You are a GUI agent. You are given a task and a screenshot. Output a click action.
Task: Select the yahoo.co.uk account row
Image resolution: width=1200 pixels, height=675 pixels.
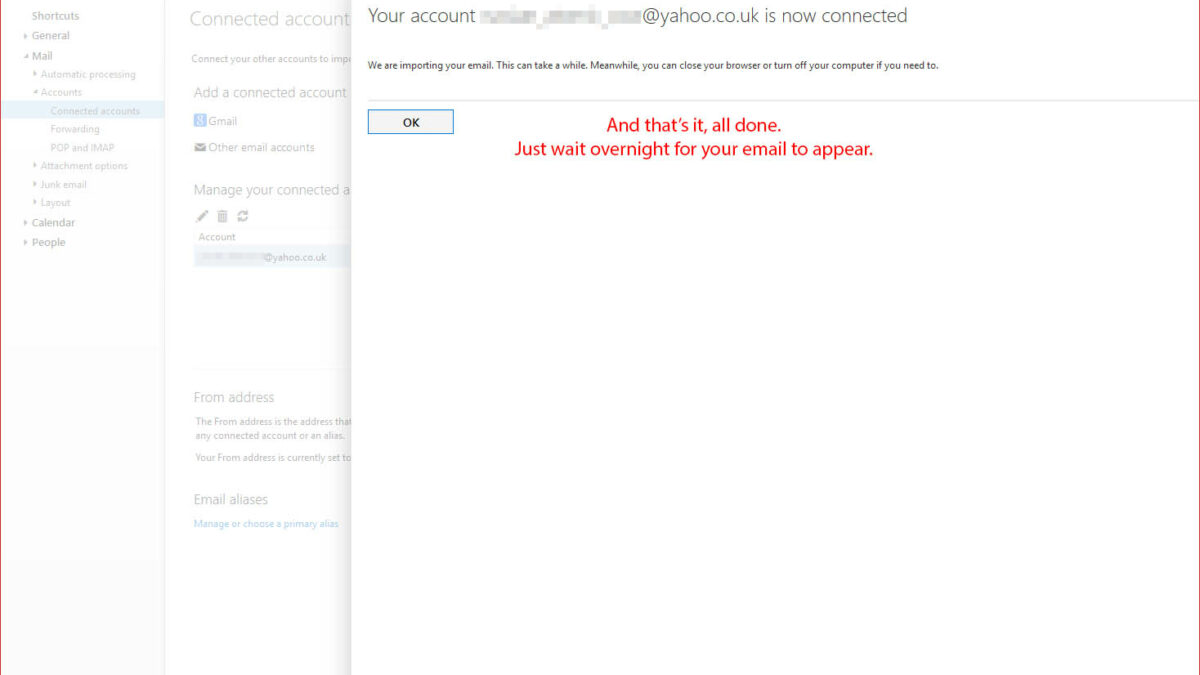click(x=272, y=257)
